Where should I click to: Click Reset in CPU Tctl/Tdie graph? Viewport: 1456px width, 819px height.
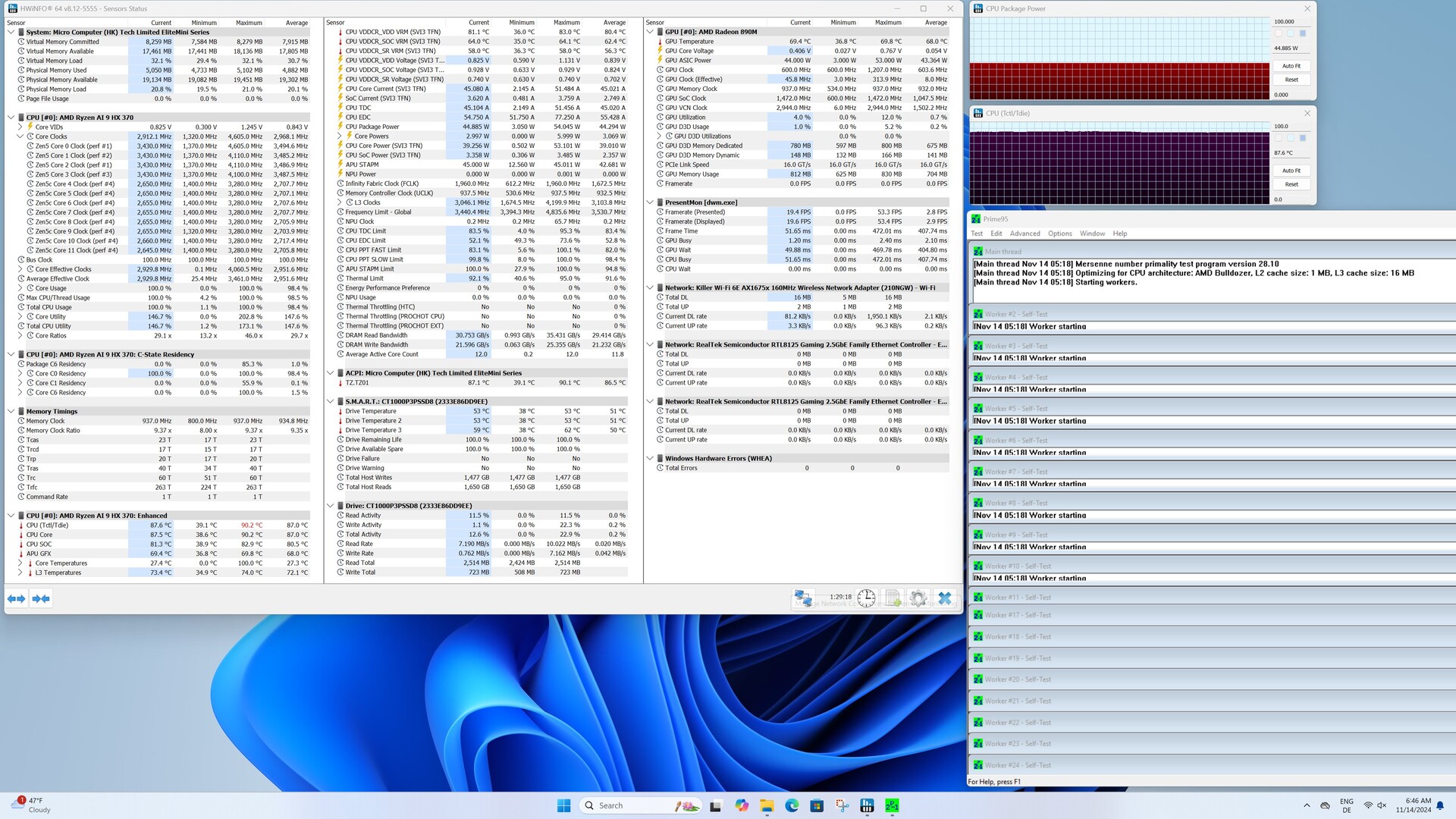[1291, 184]
